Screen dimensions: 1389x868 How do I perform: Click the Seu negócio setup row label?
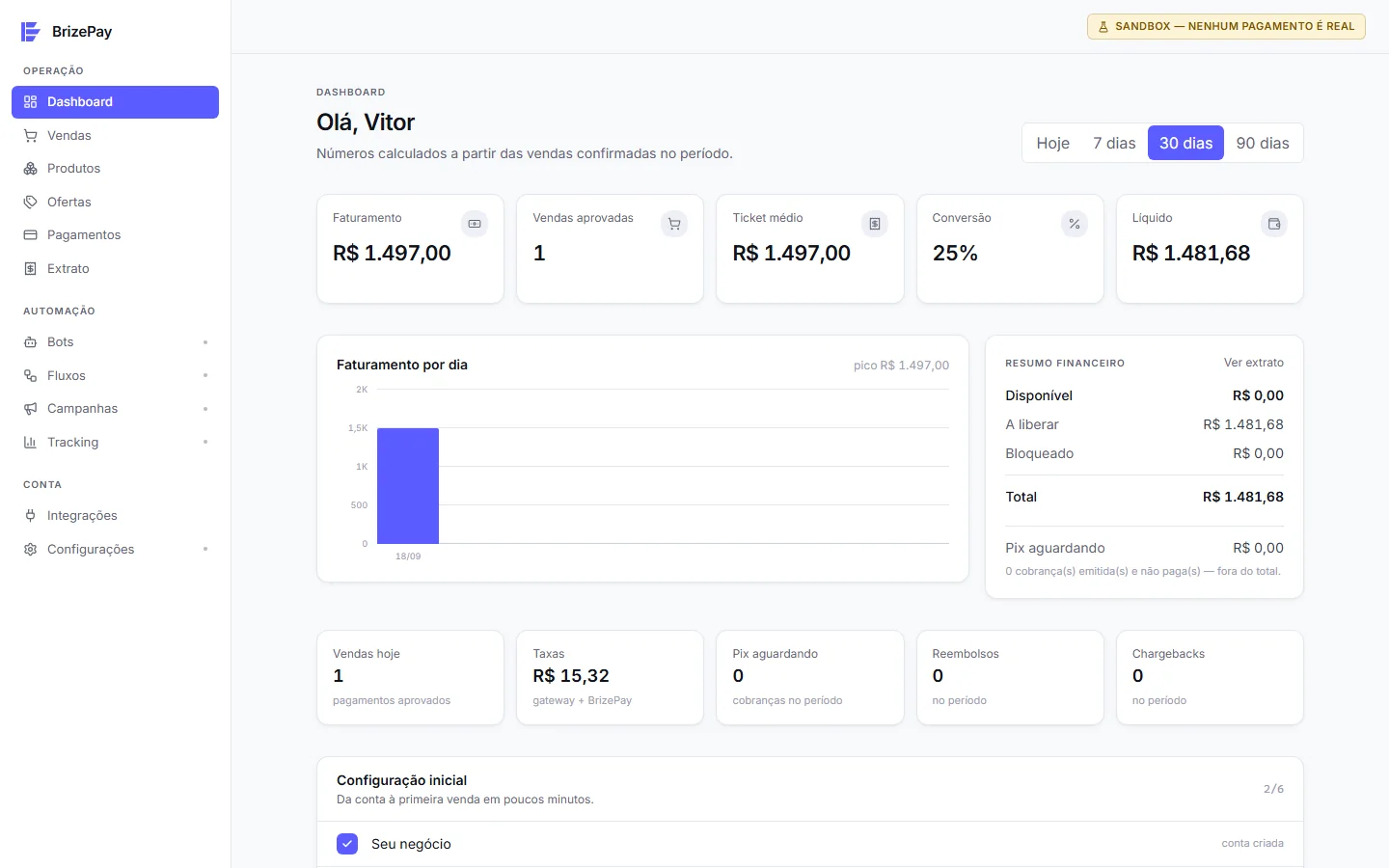pos(411,844)
